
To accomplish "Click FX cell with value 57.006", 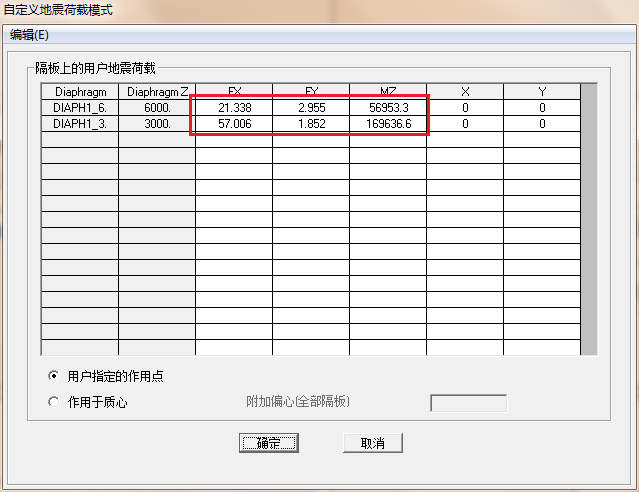I will (234, 124).
